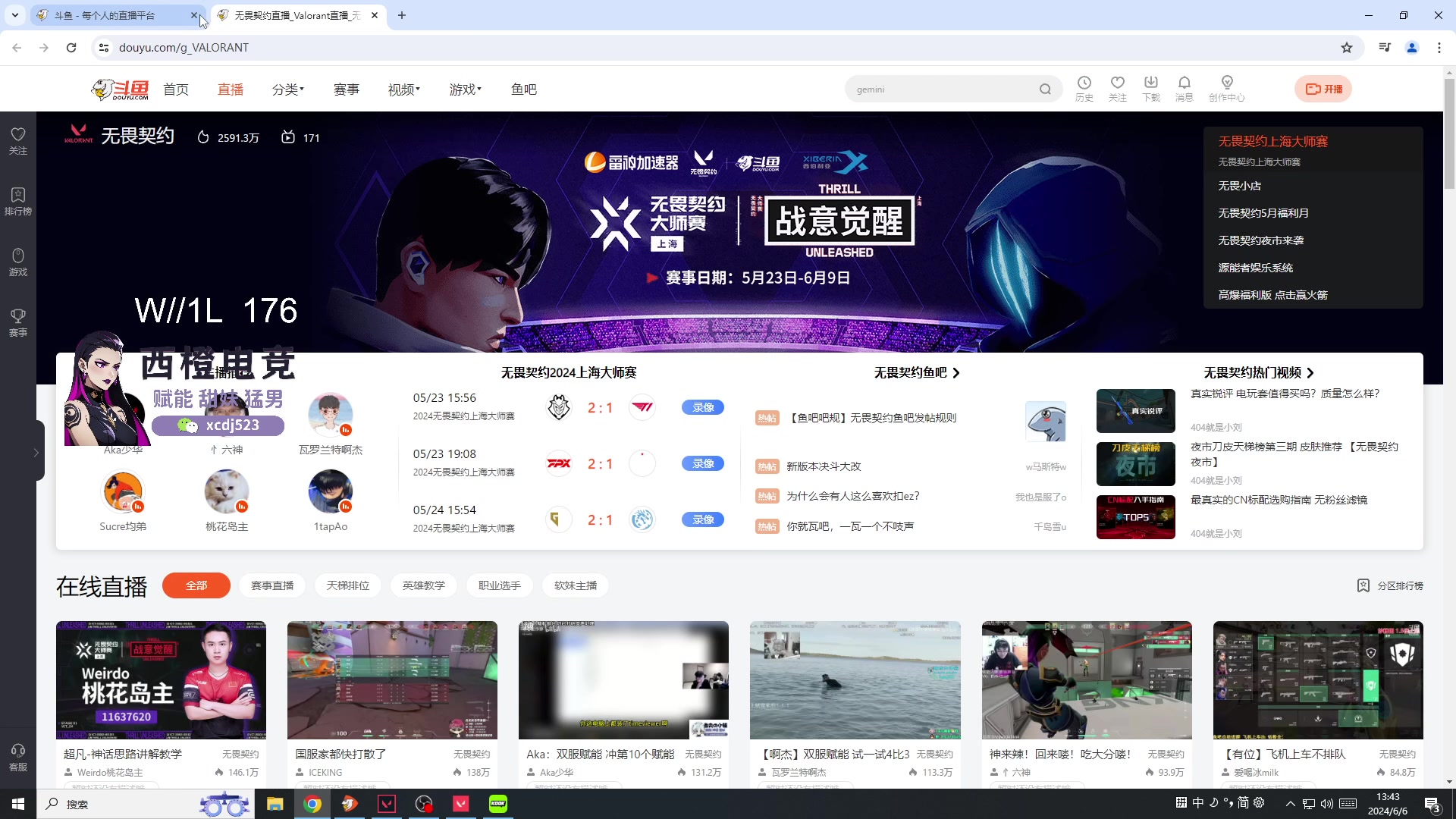Open 赛事 in top navigation

tap(347, 89)
